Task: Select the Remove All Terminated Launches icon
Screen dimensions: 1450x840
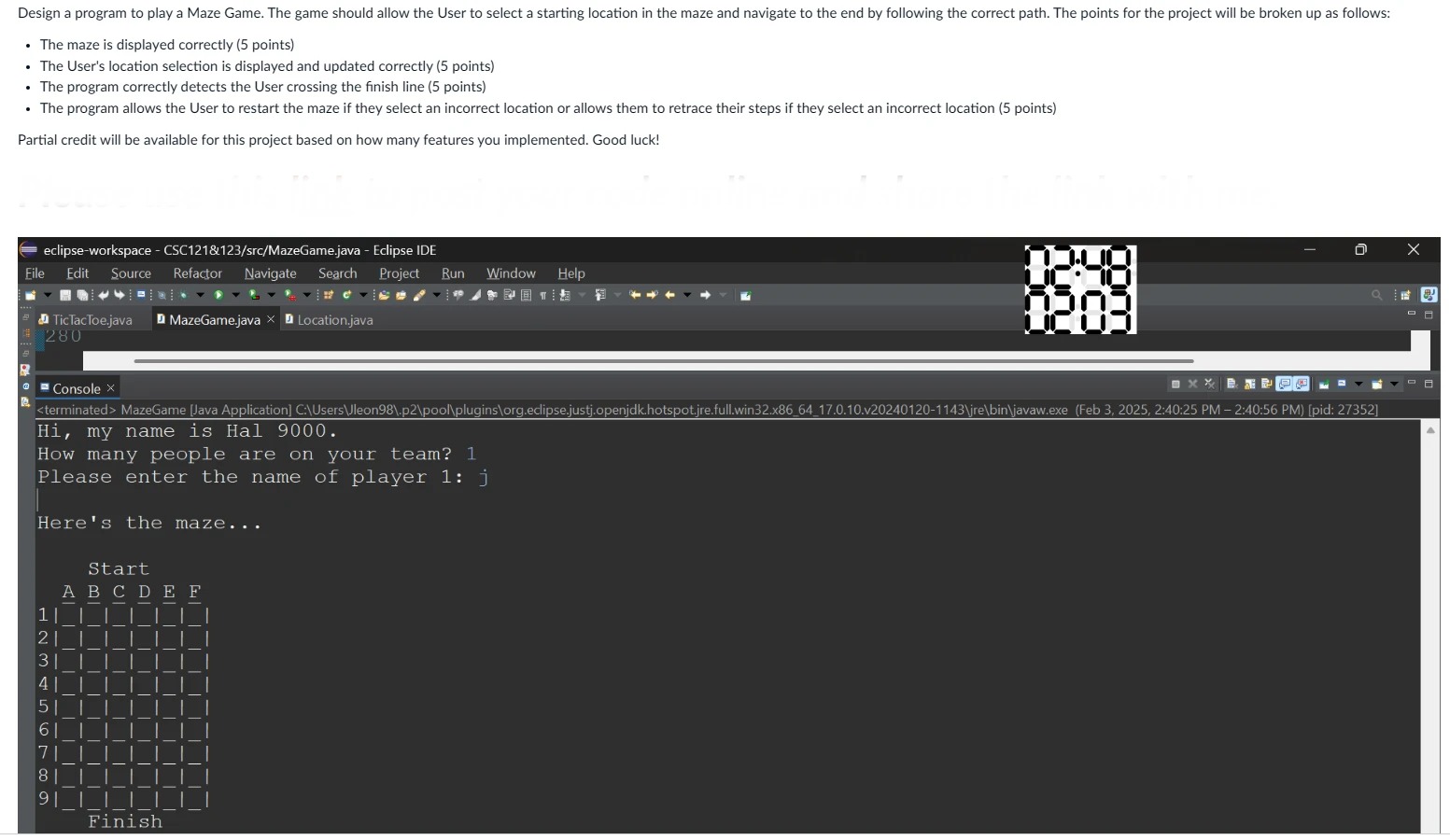Action: pyautogui.click(x=1209, y=384)
